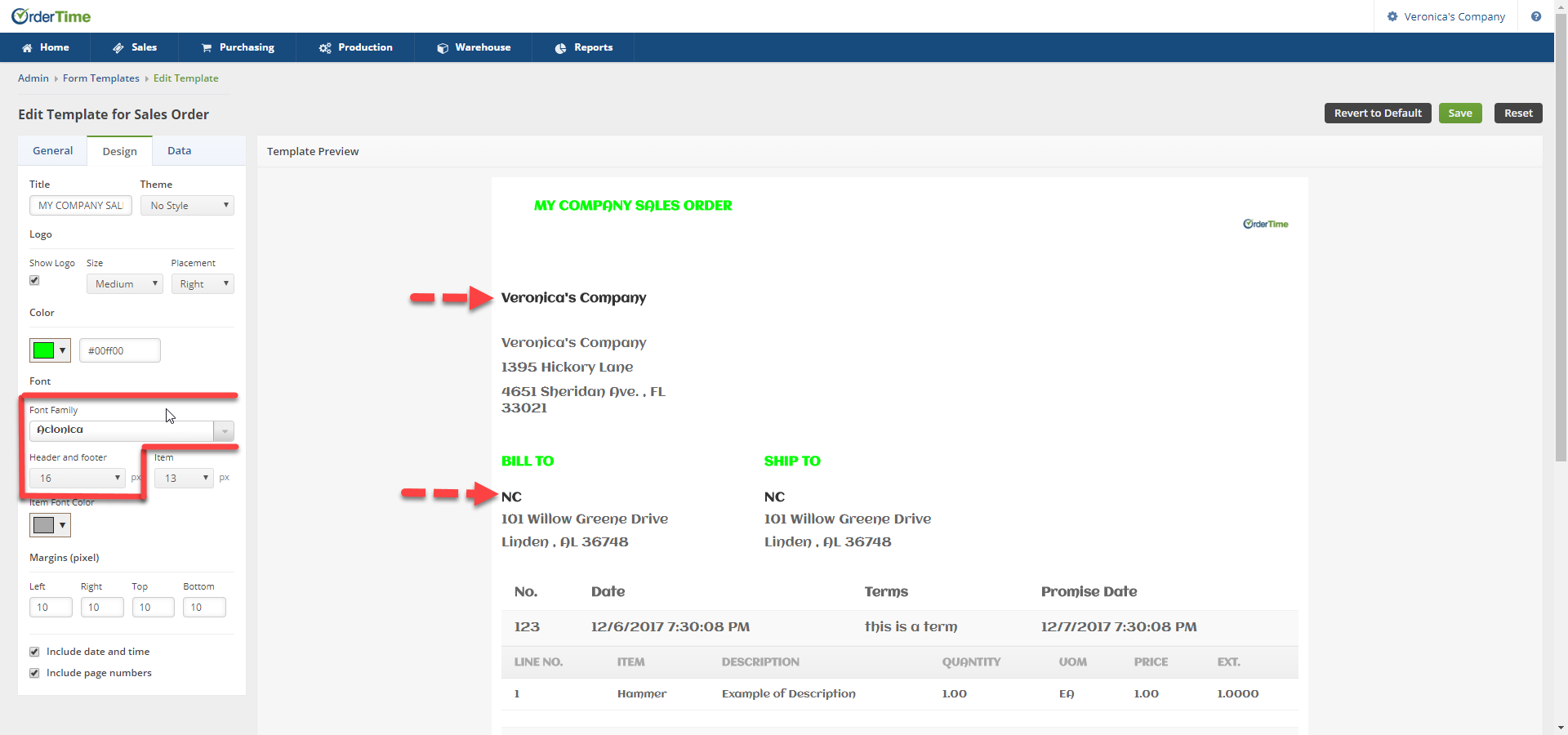
Task: Click the SHIP TO heading in preview
Action: coord(792,461)
